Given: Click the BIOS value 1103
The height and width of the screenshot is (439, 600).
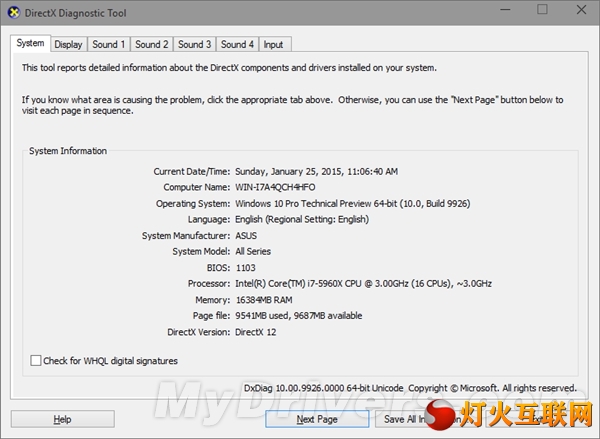Looking at the screenshot, I should 246,268.
